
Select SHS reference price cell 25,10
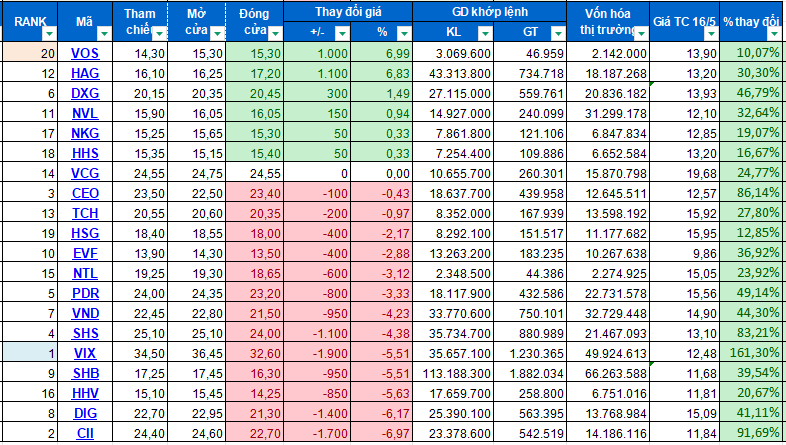coord(140,333)
